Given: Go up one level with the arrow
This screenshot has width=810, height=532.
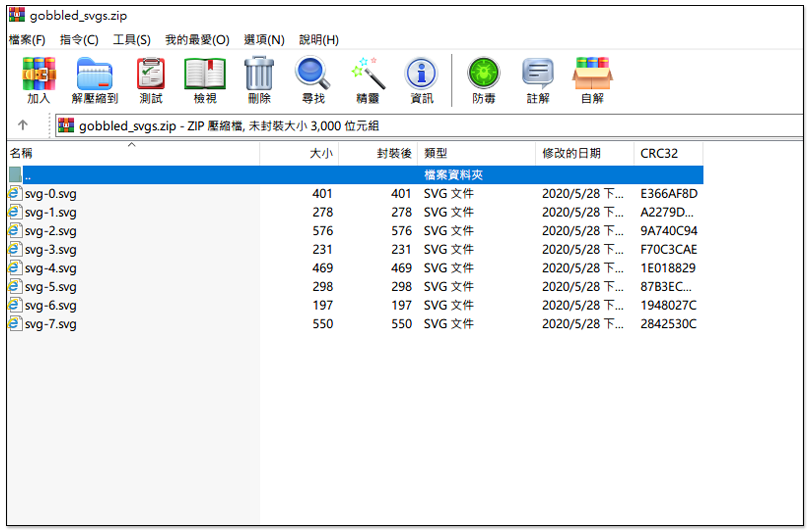Looking at the screenshot, I should [23, 125].
